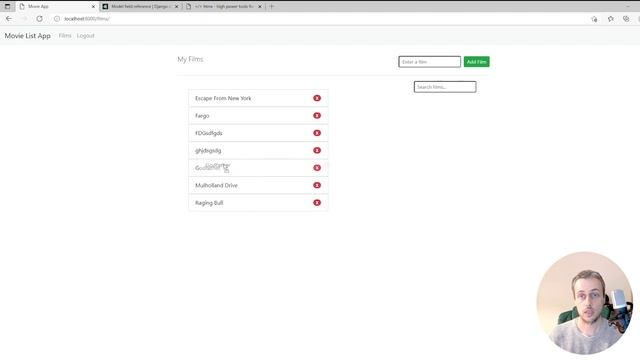Open Films nav link
This screenshot has height=360, width=640.
coord(65,36)
